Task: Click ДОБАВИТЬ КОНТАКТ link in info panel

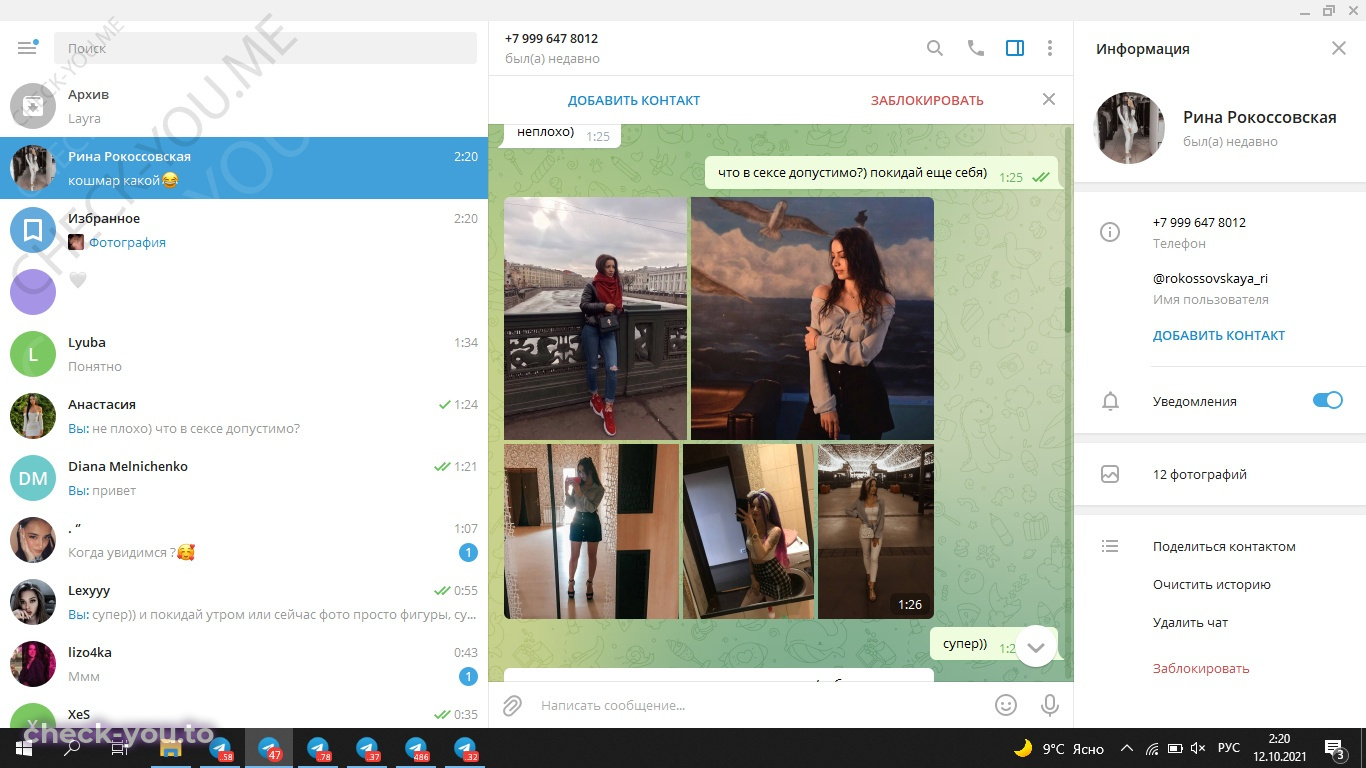Action: [x=1219, y=336]
